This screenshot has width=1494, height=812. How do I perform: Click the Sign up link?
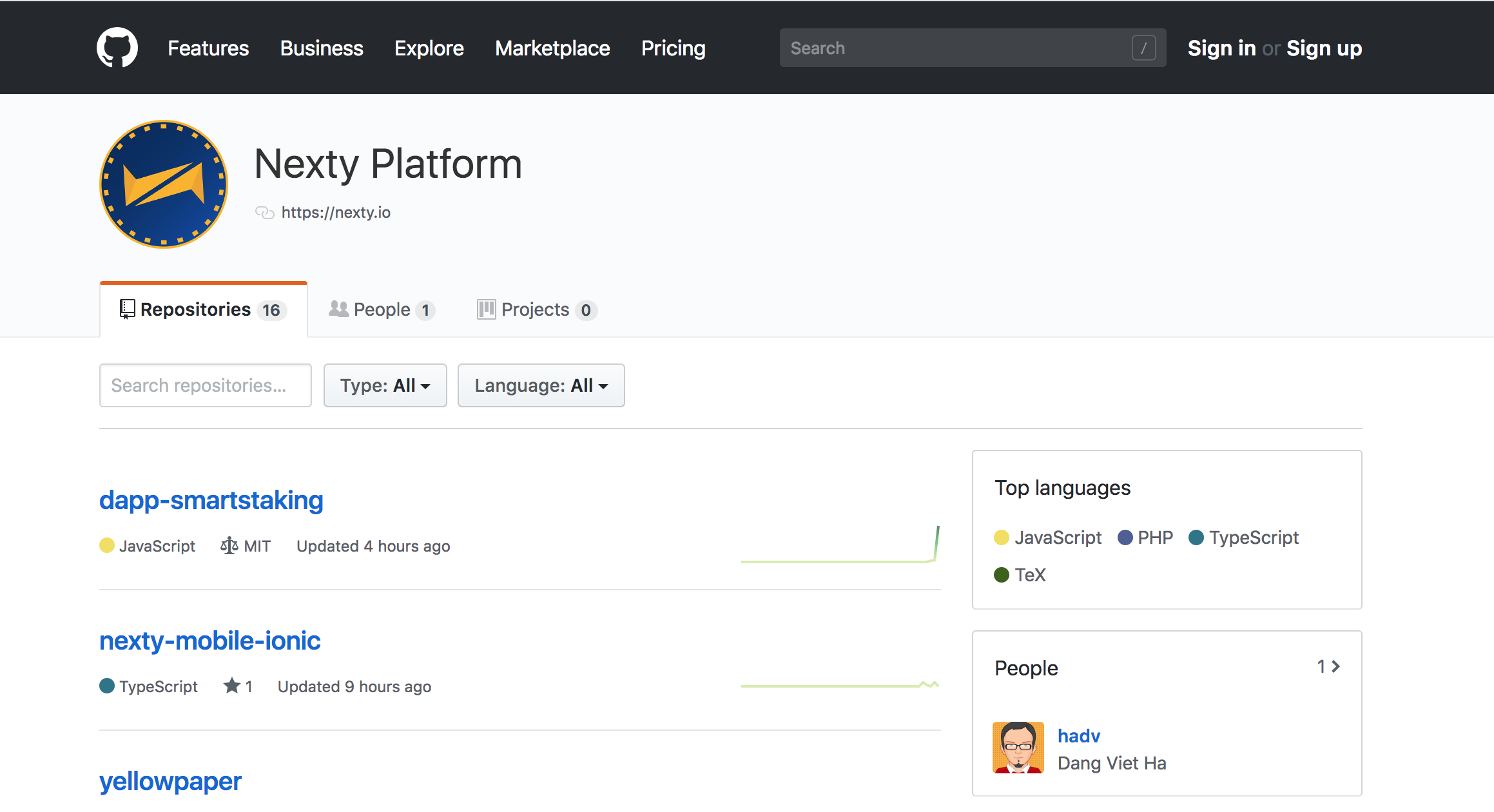pyautogui.click(x=1324, y=48)
